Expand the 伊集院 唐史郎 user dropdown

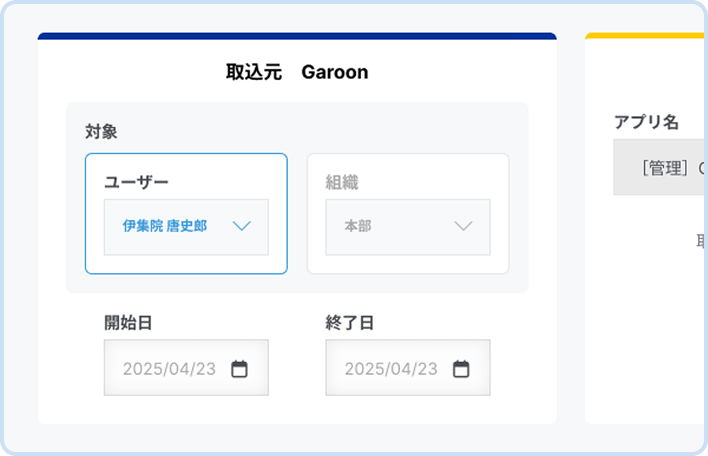click(186, 227)
